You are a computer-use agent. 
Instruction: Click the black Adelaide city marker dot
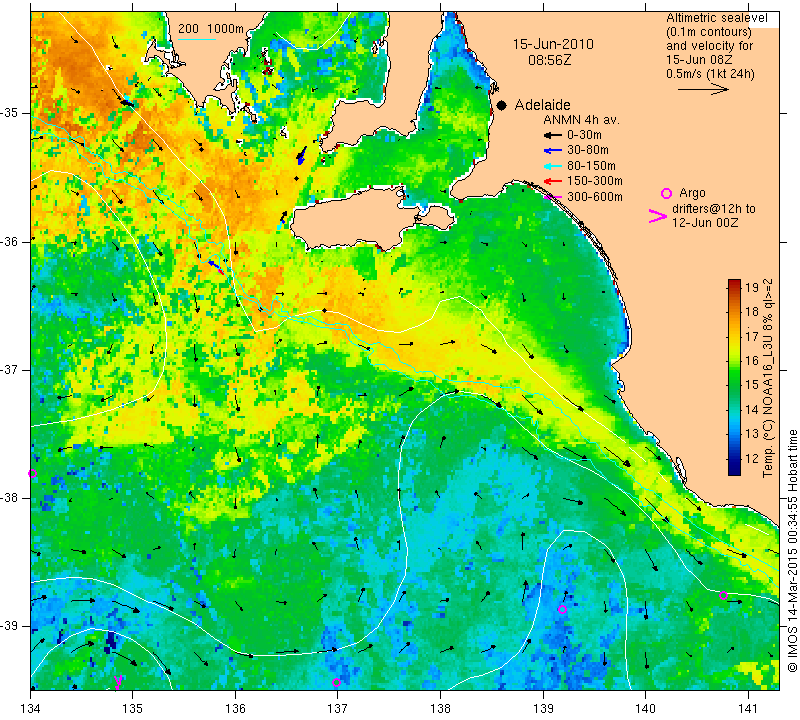502,105
